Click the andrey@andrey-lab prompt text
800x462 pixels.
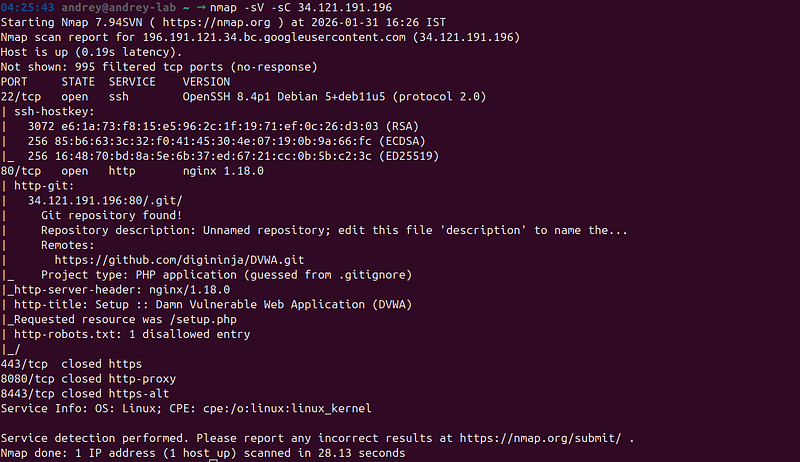coord(118,8)
